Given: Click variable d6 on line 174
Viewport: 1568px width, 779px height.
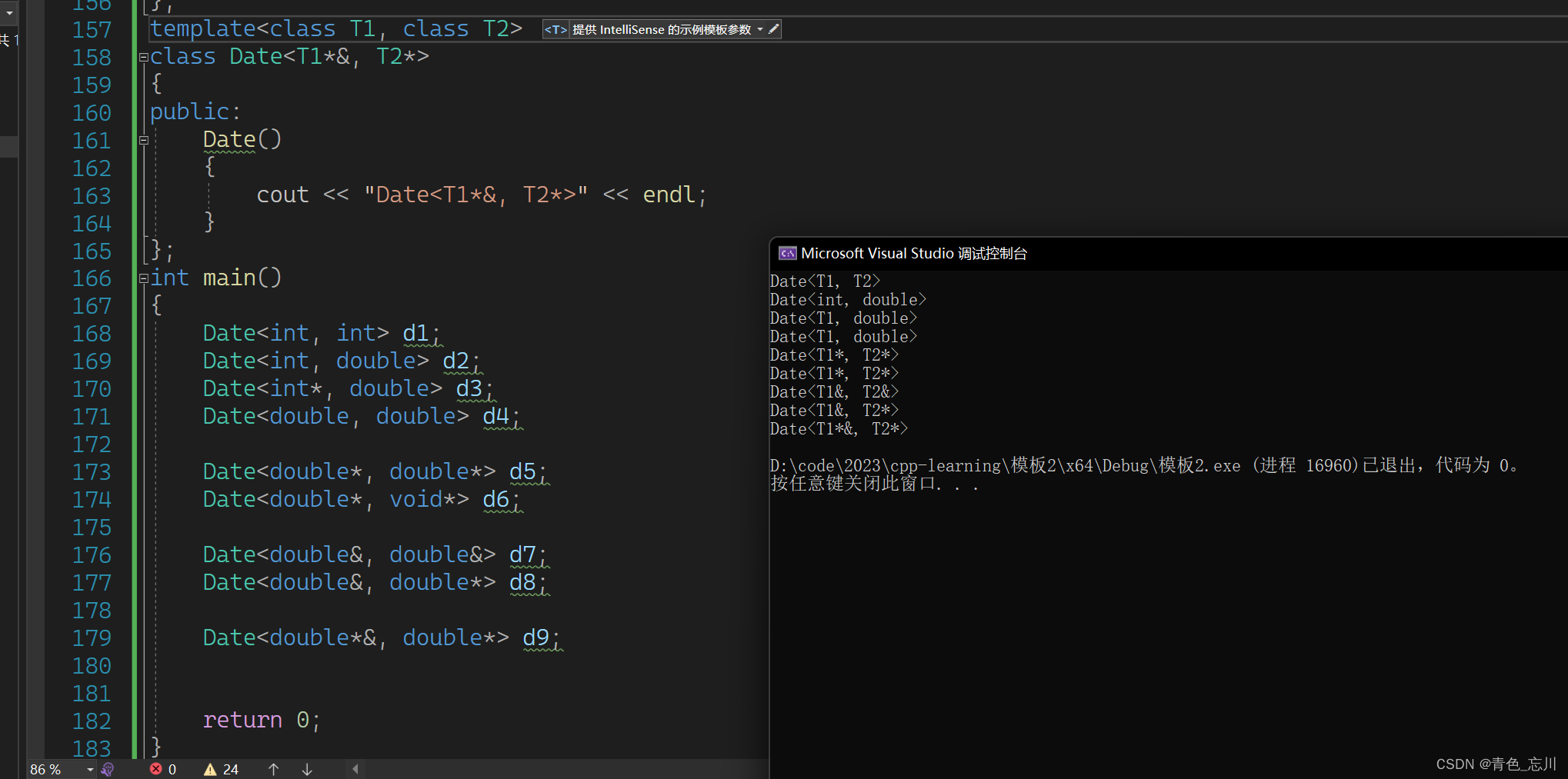Looking at the screenshot, I should click(496, 499).
